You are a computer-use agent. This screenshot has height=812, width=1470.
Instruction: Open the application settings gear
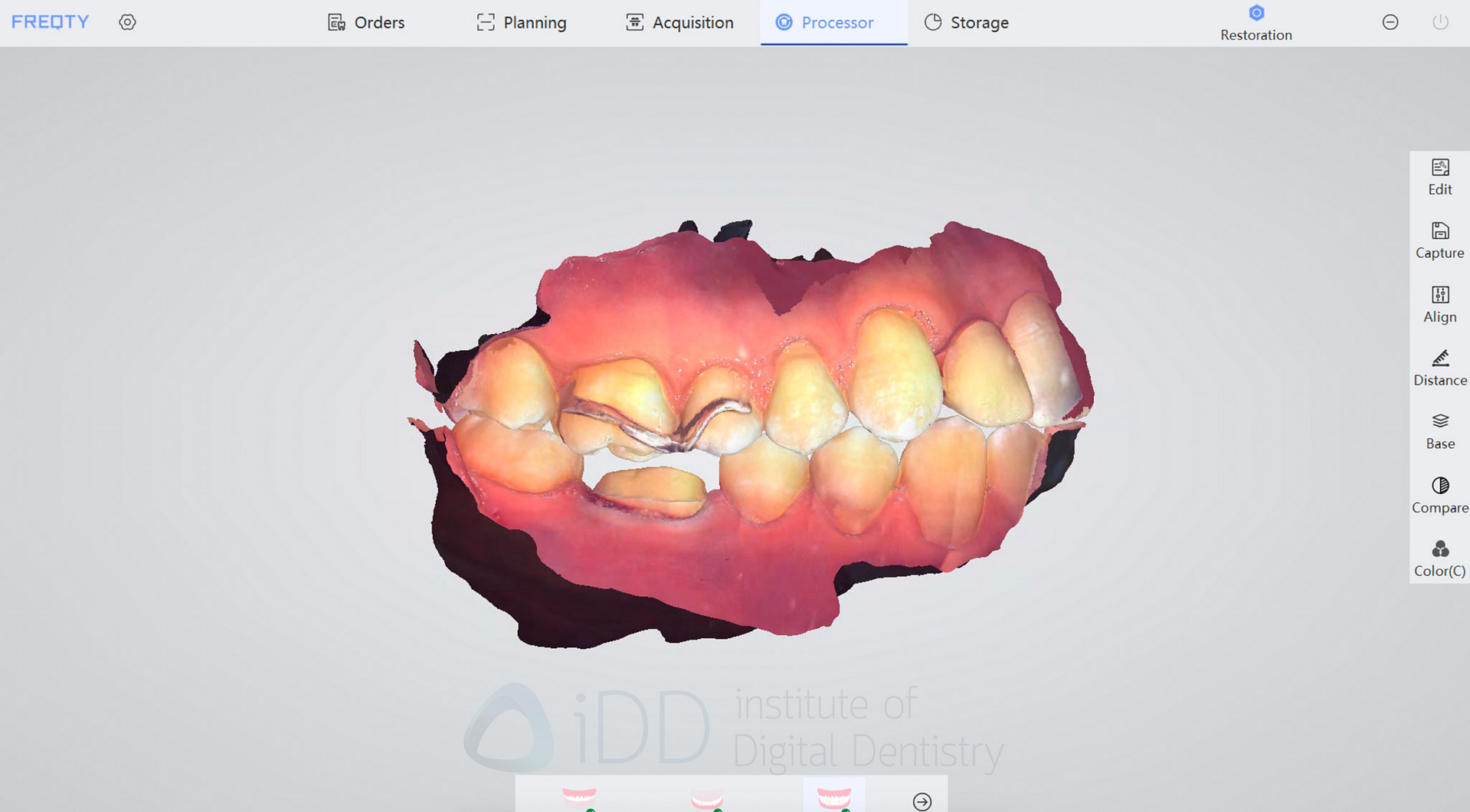coord(127,22)
